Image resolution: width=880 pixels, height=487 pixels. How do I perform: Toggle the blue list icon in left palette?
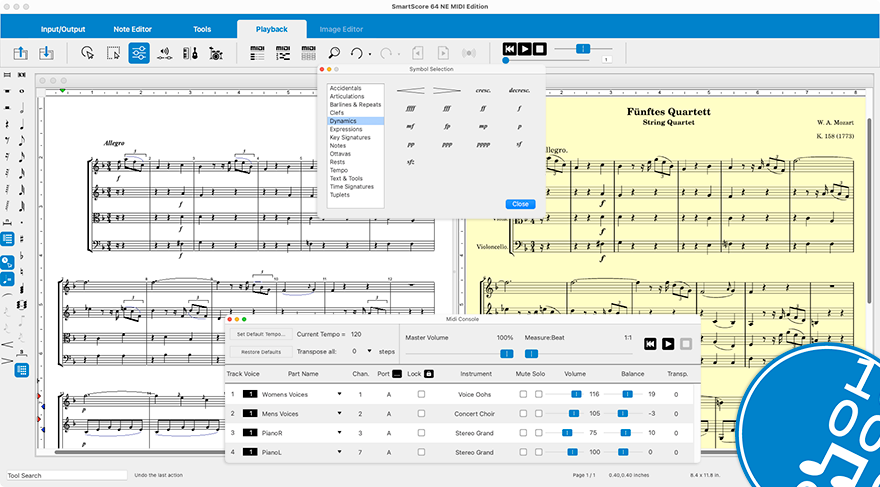[7, 239]
